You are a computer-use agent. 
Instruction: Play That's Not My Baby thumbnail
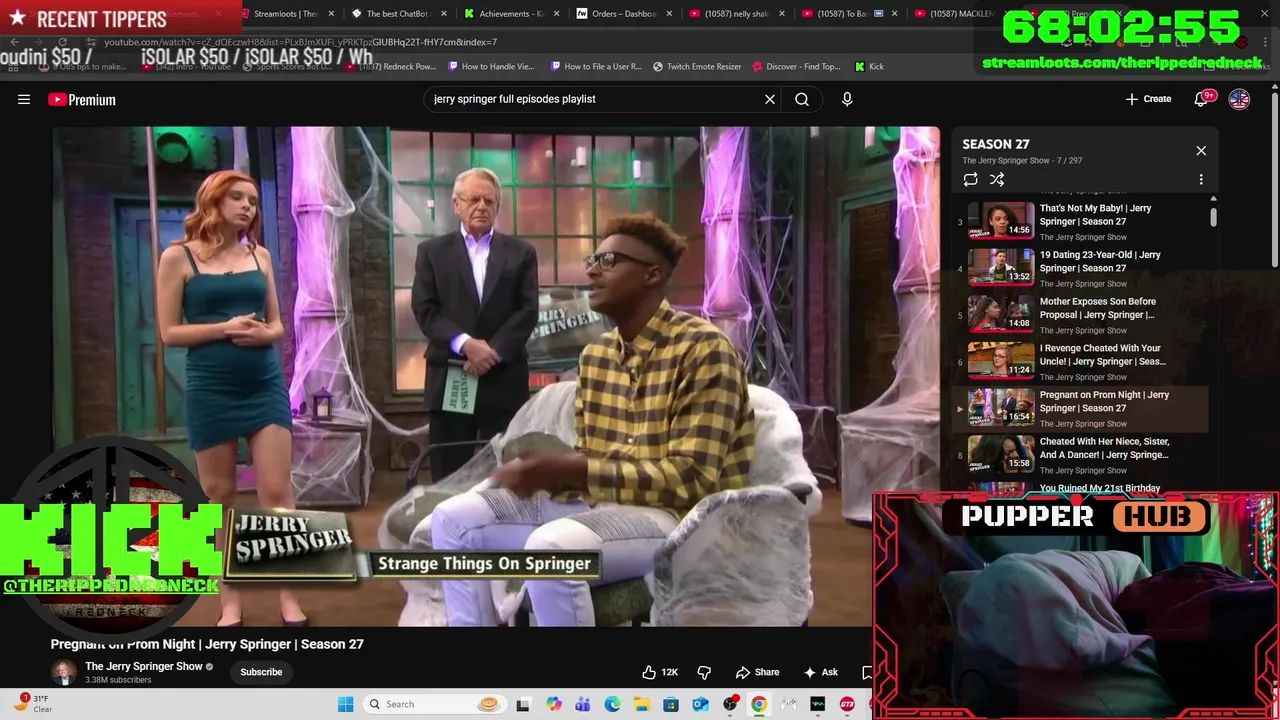(x=1001, y=221)
